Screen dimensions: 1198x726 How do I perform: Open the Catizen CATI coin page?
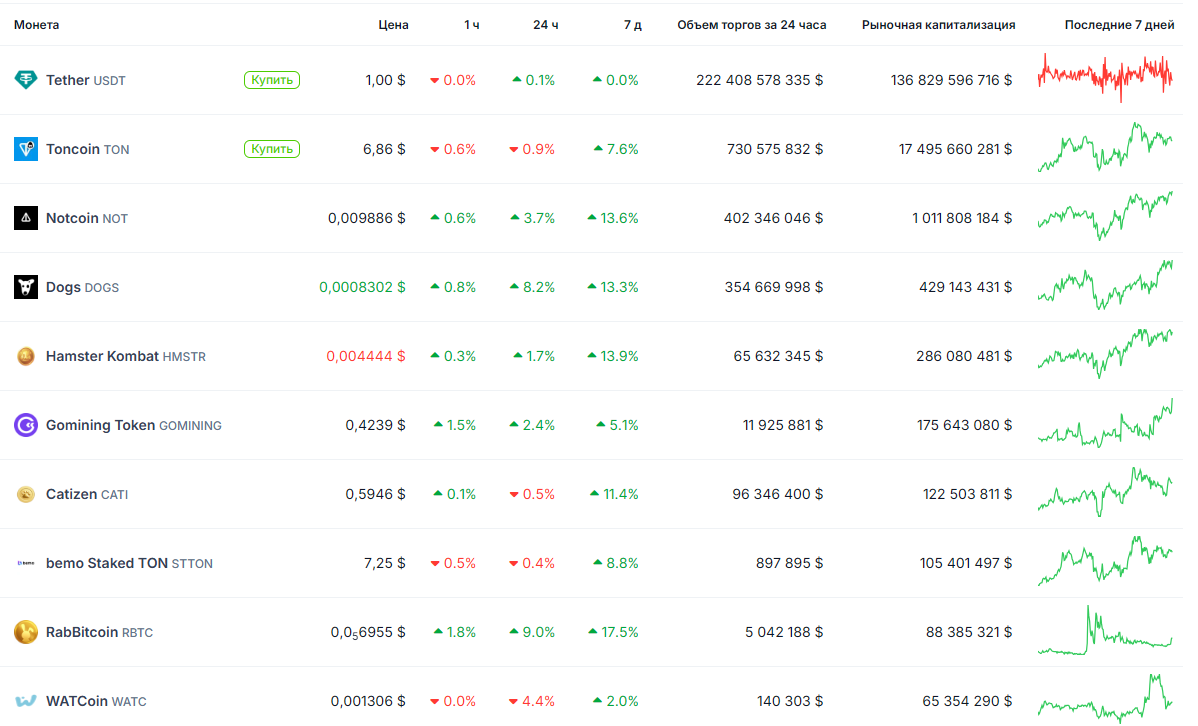tap(86, 494)
